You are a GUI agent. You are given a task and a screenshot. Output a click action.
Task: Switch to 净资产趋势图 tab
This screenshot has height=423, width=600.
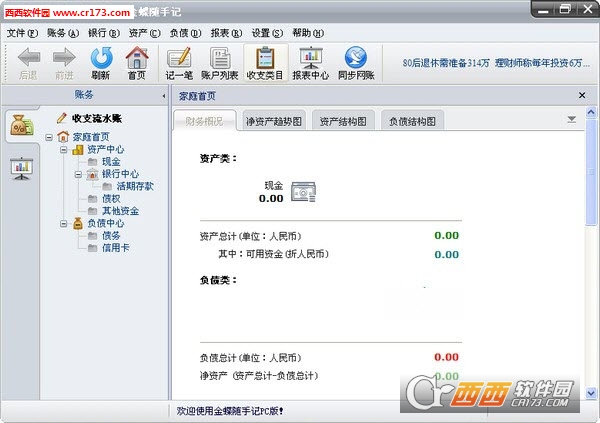pyautogui.click(x=275, y=121)
